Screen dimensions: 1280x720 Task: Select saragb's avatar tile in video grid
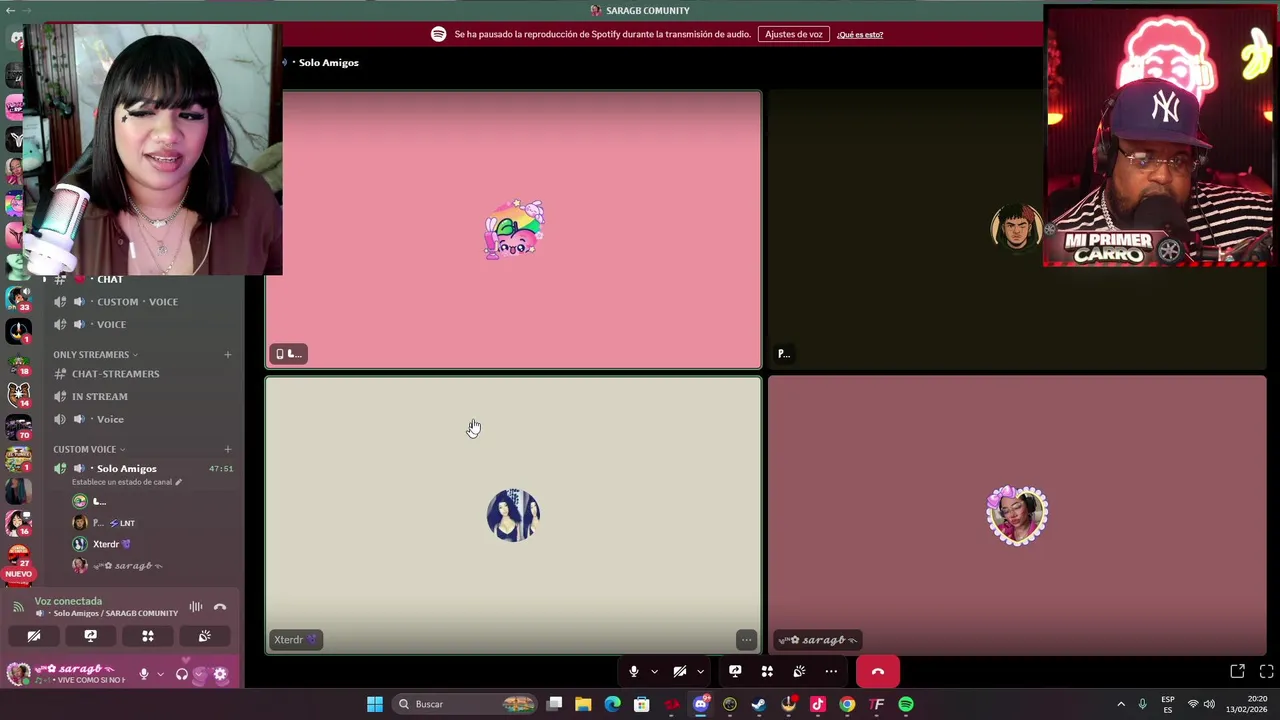point(1017,515)
